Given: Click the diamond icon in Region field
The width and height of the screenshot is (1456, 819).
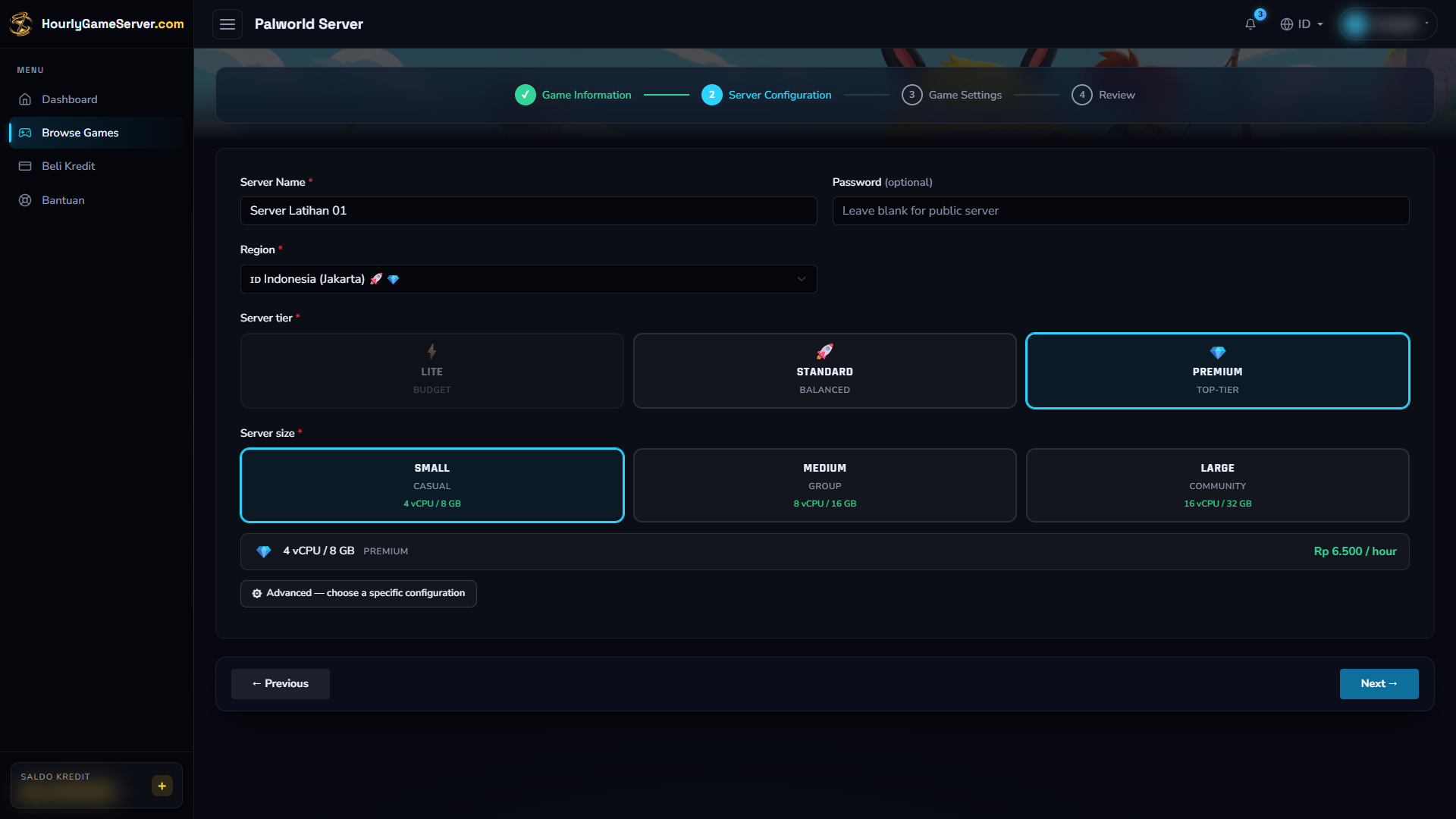Looking at the screenshot, I should coord(393,280).
